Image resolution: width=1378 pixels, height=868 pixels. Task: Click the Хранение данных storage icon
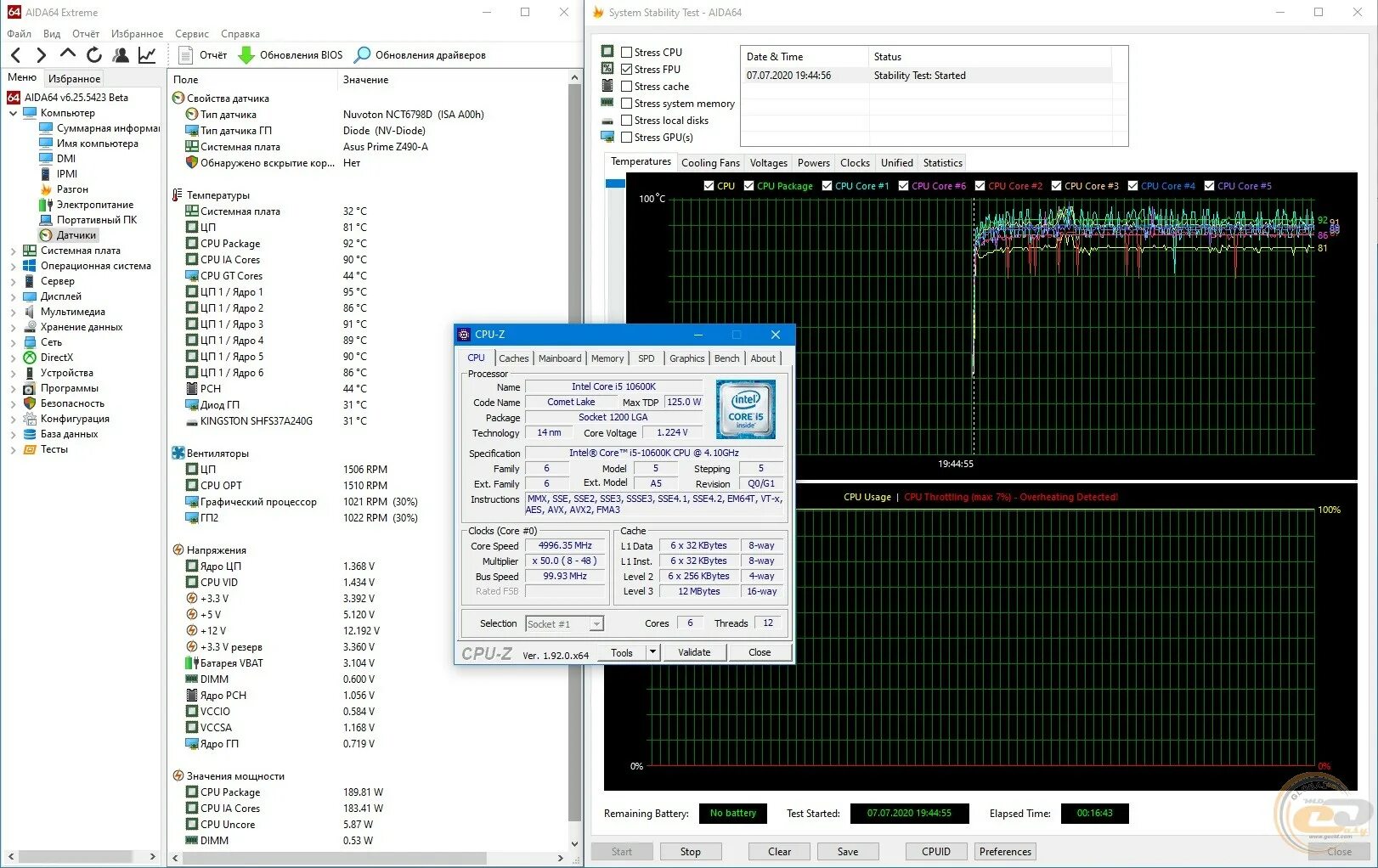point(30,327)
